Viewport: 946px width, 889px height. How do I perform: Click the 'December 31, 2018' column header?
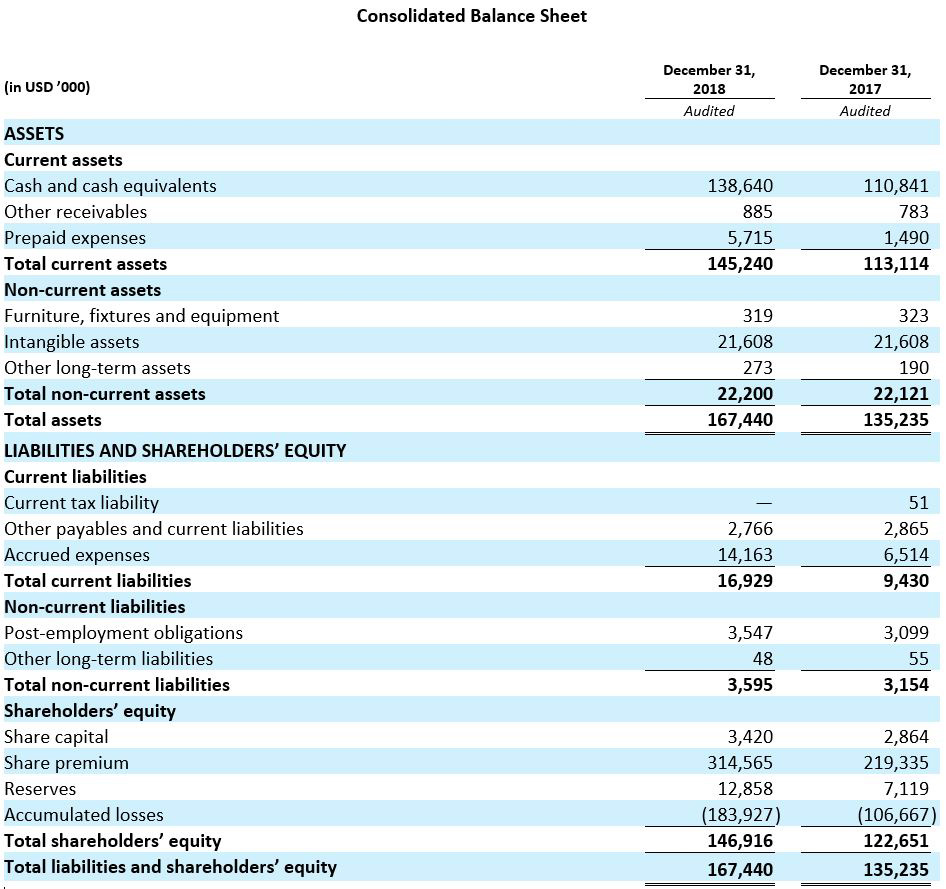coord(709,80)
